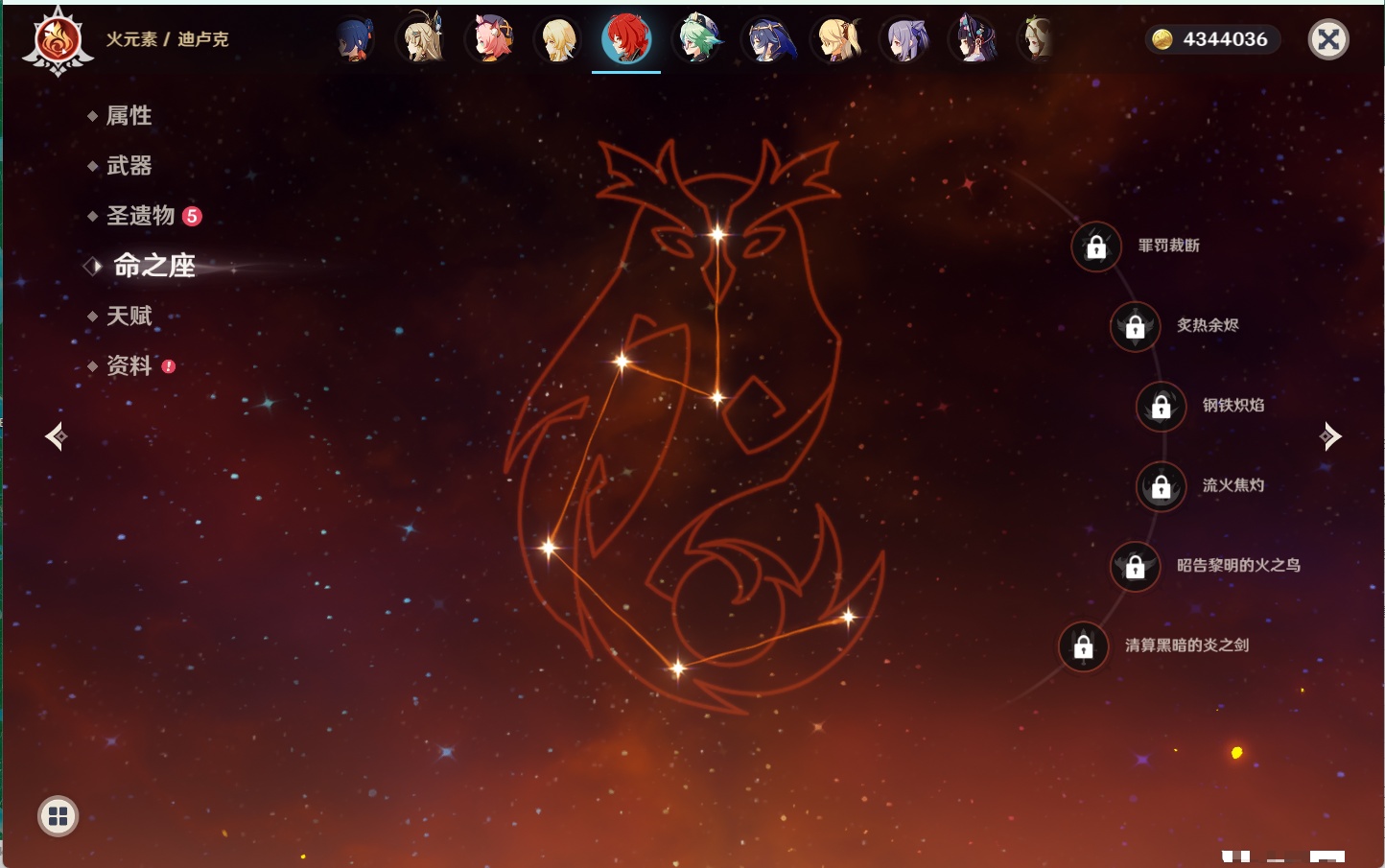View the 清算黑暗的炎之剑 constellation label
Viewport: 1385px width, 868px height.
coord(1186,645)
